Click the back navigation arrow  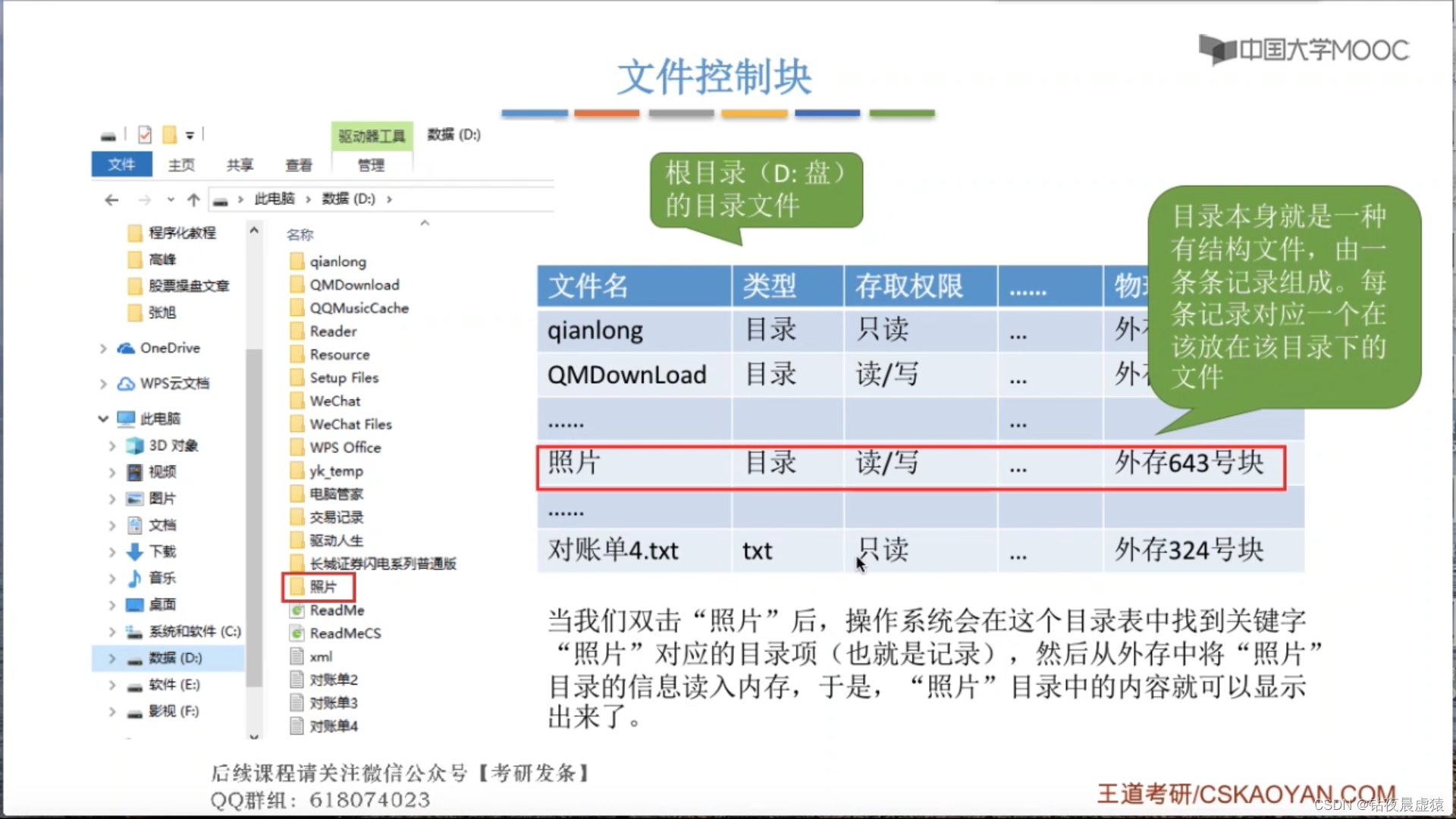pyautogui.click(x=111, y=199)
